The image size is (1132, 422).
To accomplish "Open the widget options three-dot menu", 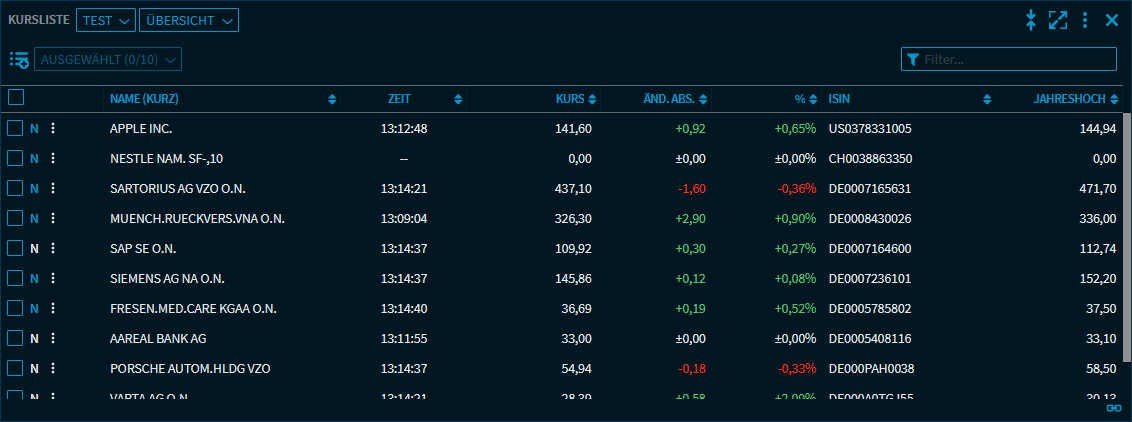I will (x=1085, y=20).
